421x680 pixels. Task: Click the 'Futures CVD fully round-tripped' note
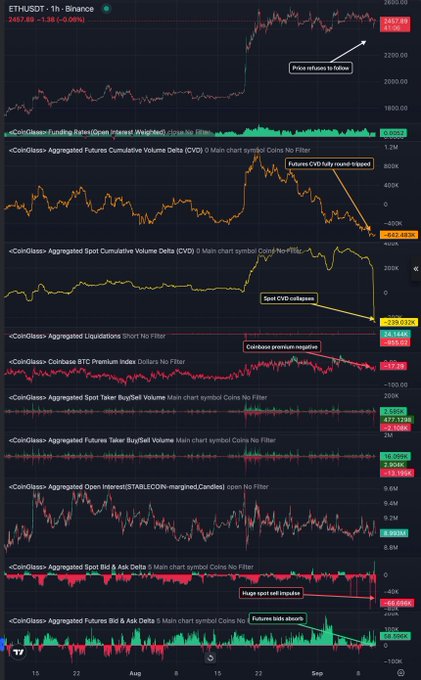(330, 164)
